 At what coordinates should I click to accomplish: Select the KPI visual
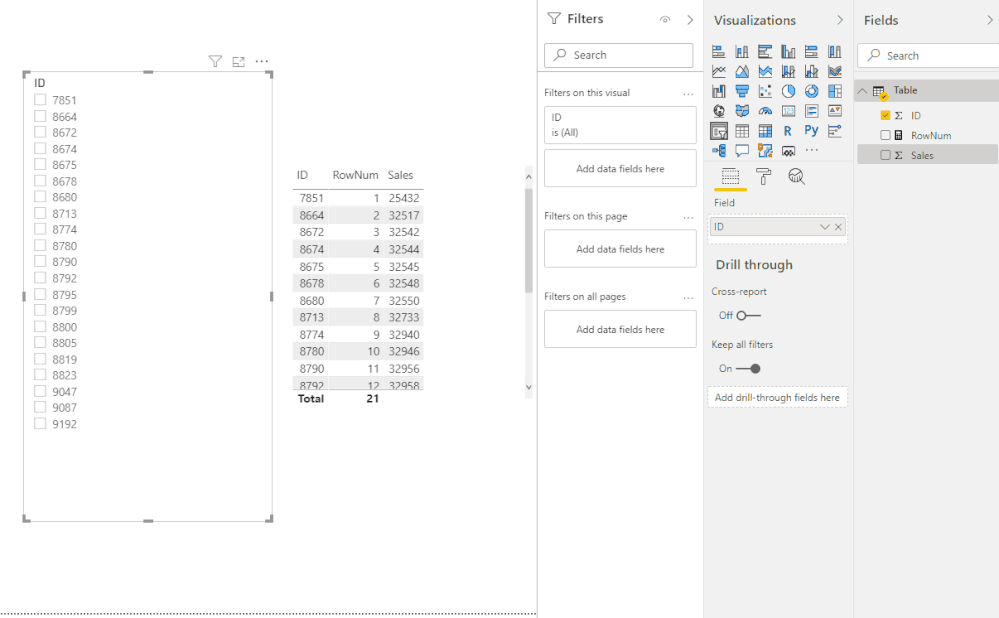(x=835, y=111)
